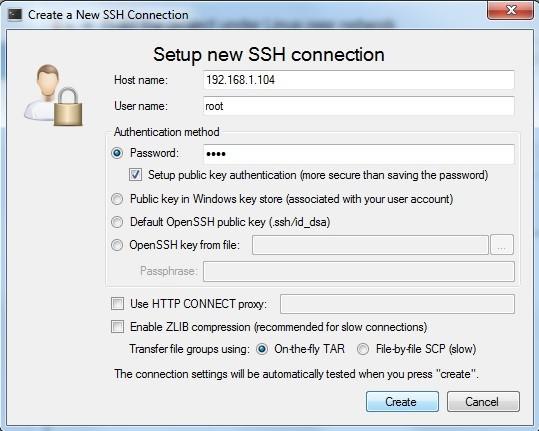Click the user with padlock icon
The height and width of the screenshot is (431, 539).
click(x=54, y=95)
